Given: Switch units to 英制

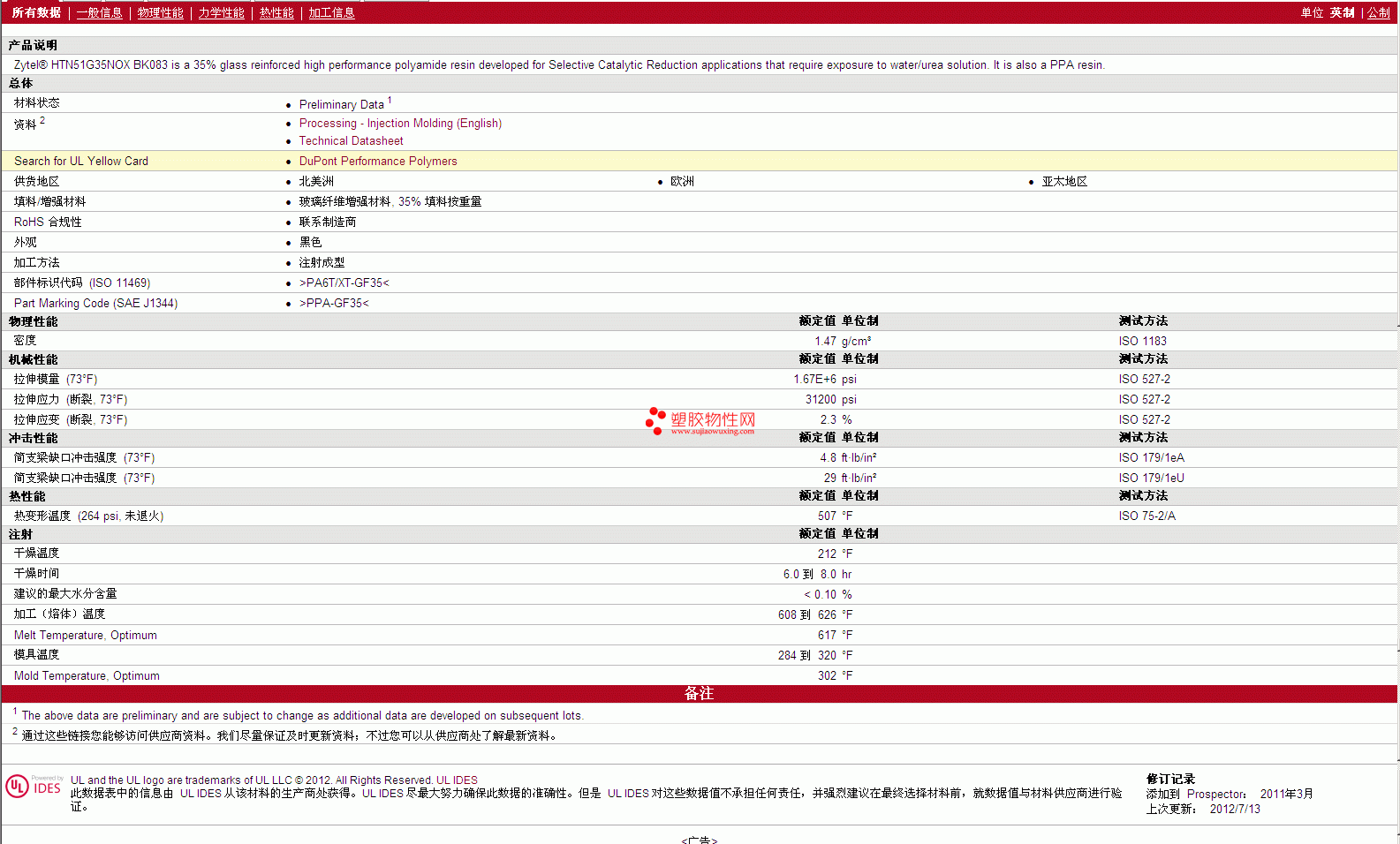Looking at the screenshot, I should coord(1342,12).
